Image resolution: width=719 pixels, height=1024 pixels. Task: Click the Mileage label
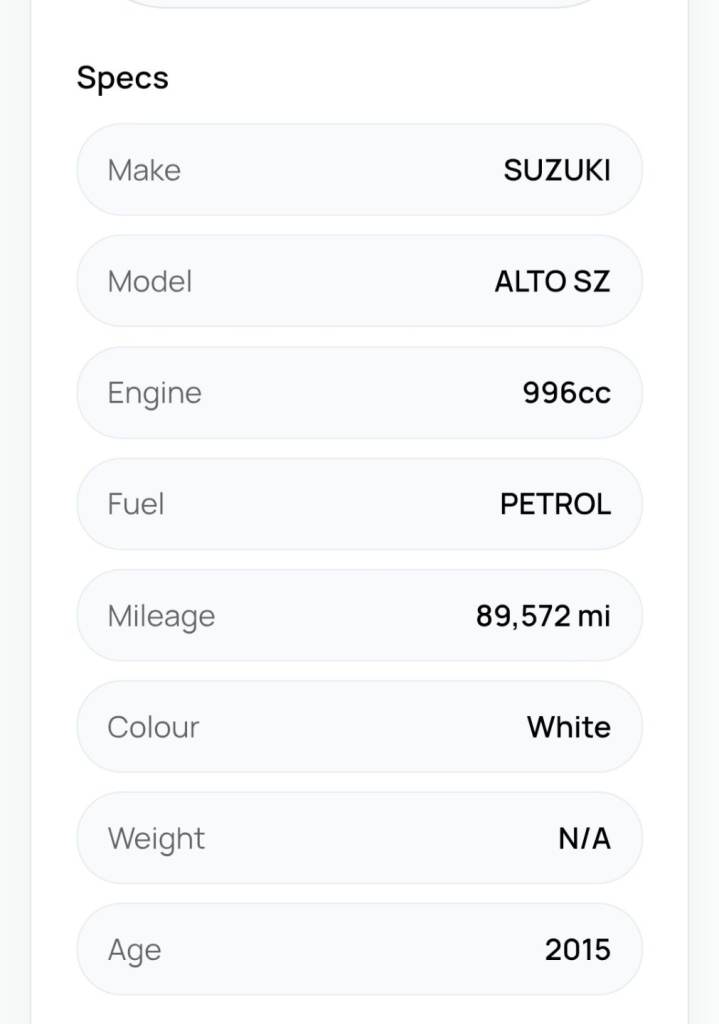pos(161,616)
